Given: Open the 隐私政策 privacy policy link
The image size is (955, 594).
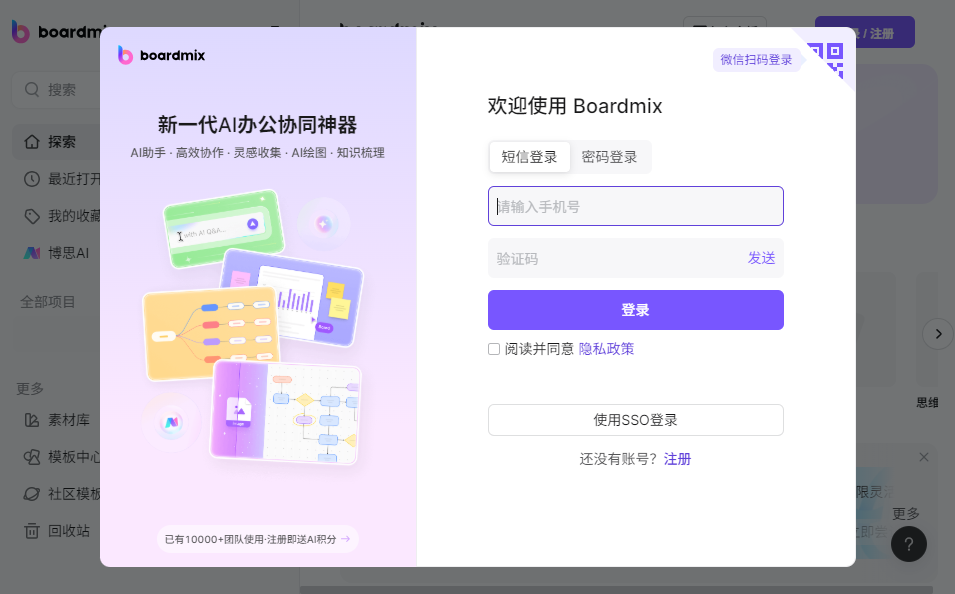Looking at the screenshot, I should pyautogui.click(x=606, y=349).
